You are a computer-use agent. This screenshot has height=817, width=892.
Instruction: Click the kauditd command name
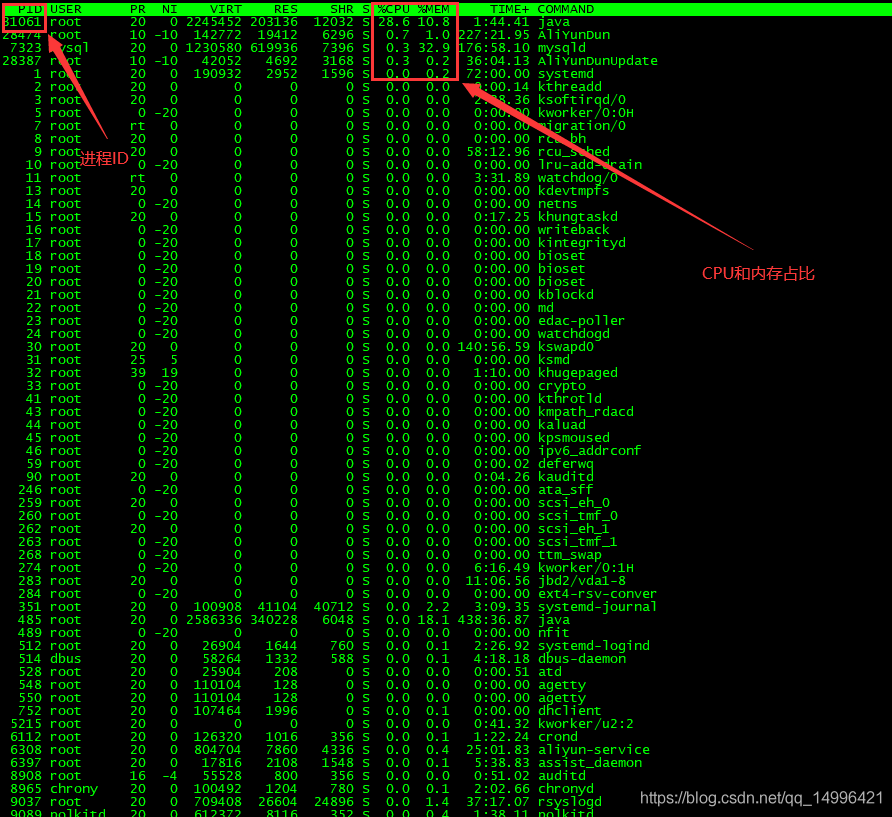click(566, 477)
